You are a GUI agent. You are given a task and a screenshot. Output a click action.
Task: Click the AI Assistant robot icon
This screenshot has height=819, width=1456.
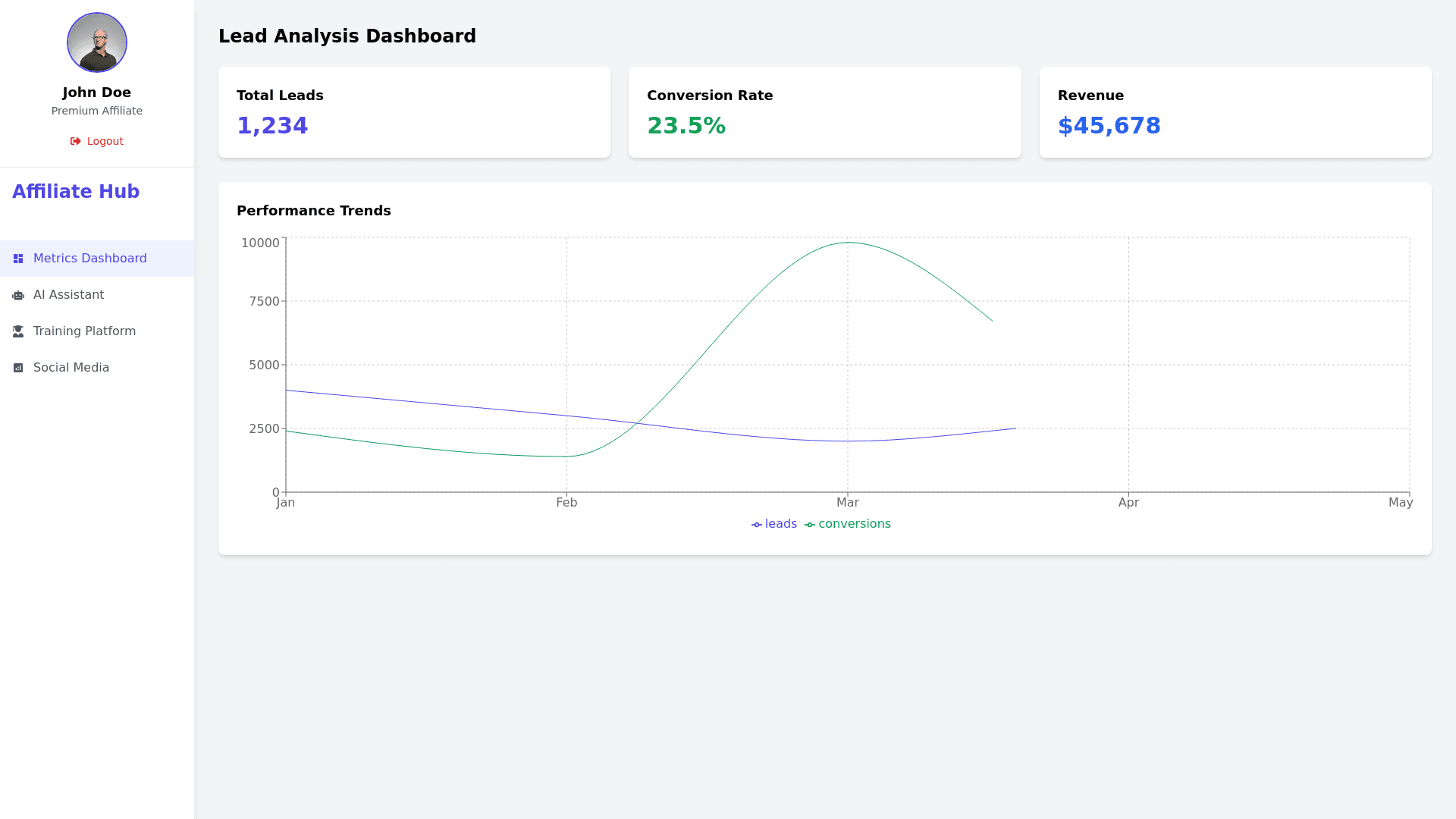[x=18, y=295]
